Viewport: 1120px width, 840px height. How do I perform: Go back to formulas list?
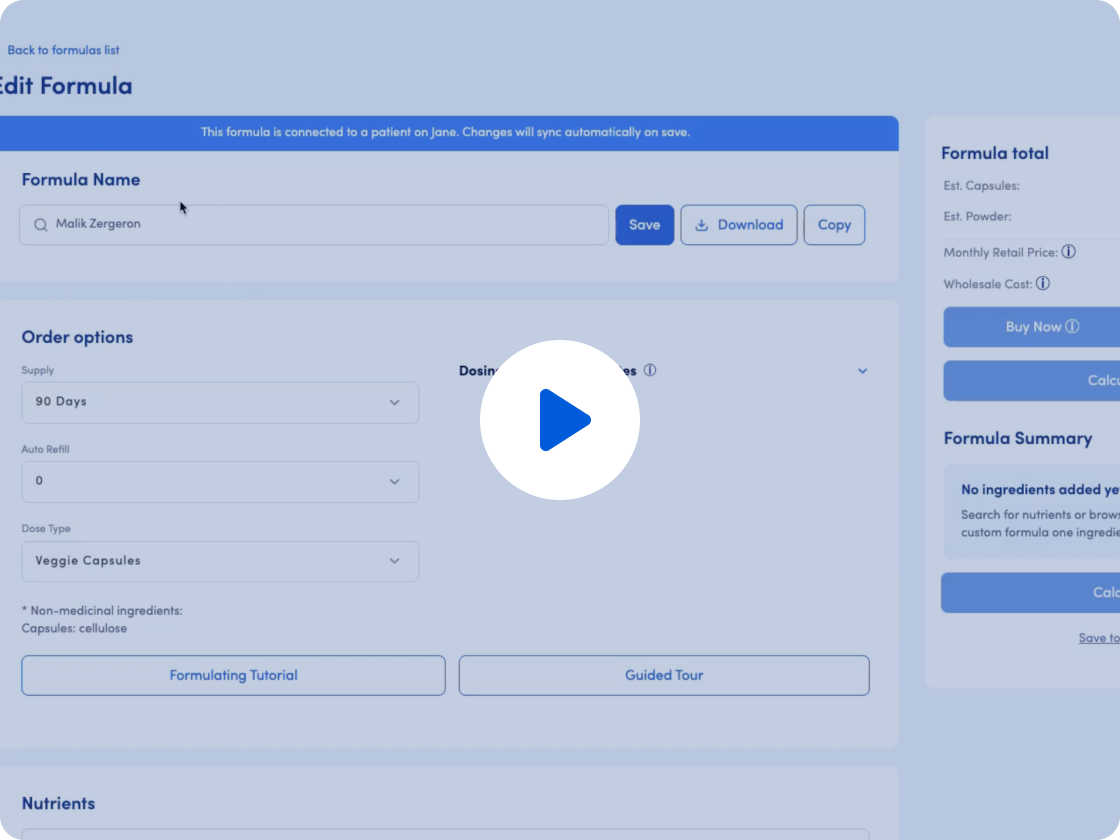tap(64, 50)
